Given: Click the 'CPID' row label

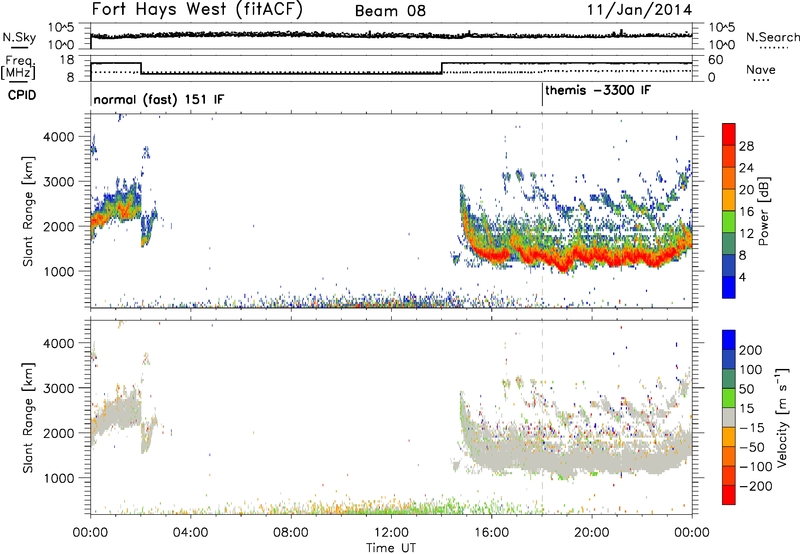Looking at the screenshot, I should (22, 95).
